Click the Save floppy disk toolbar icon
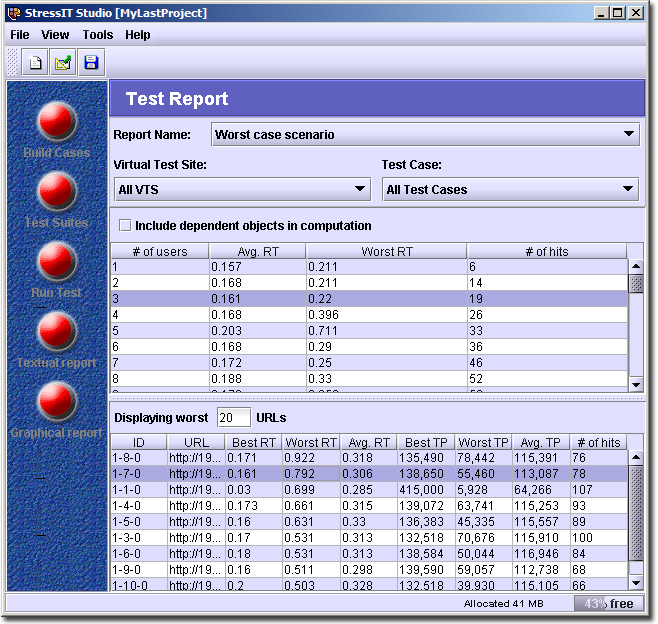The height and width of the screenshot is (624, 658). [91, 63]
